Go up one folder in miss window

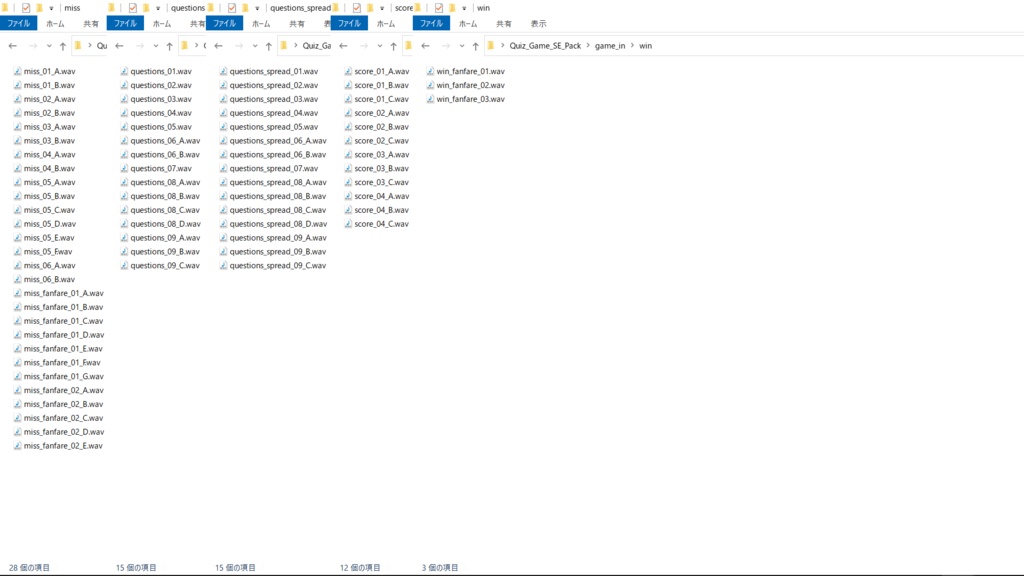pyautogui.click(x=63, y=46)
